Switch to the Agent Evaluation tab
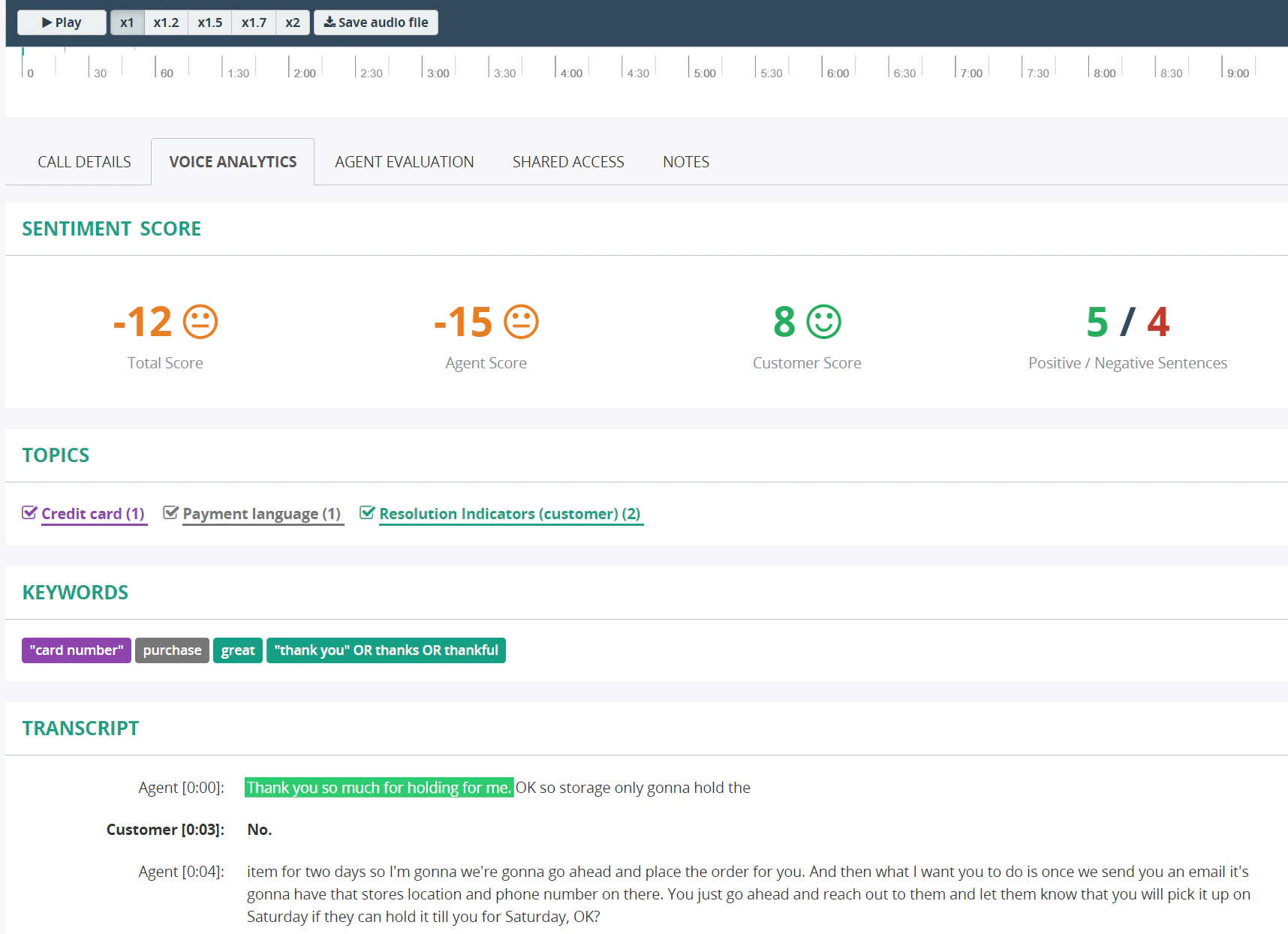 pyautogui.click(x=403, y=161)
